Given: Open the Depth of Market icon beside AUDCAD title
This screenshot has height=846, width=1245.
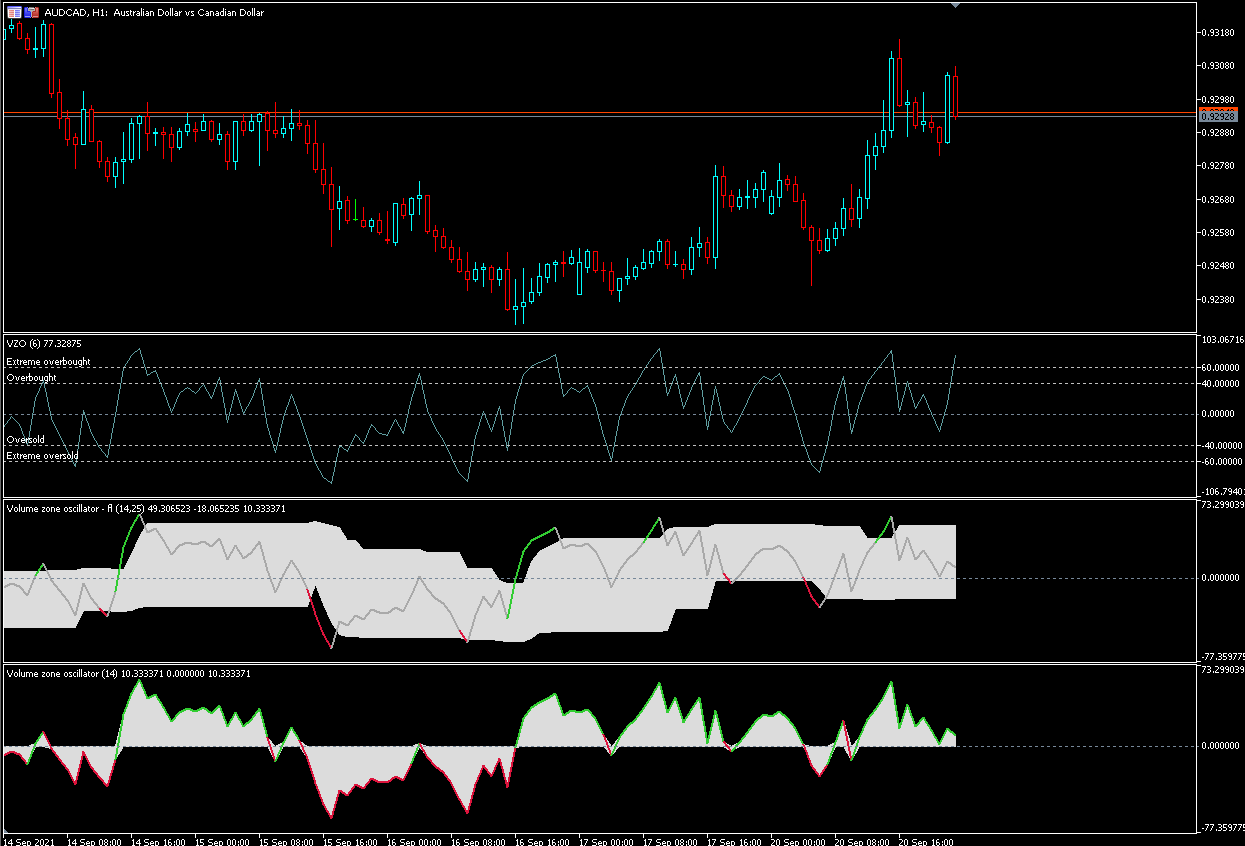Looking at the screenshot, I should tap(14, 12).
